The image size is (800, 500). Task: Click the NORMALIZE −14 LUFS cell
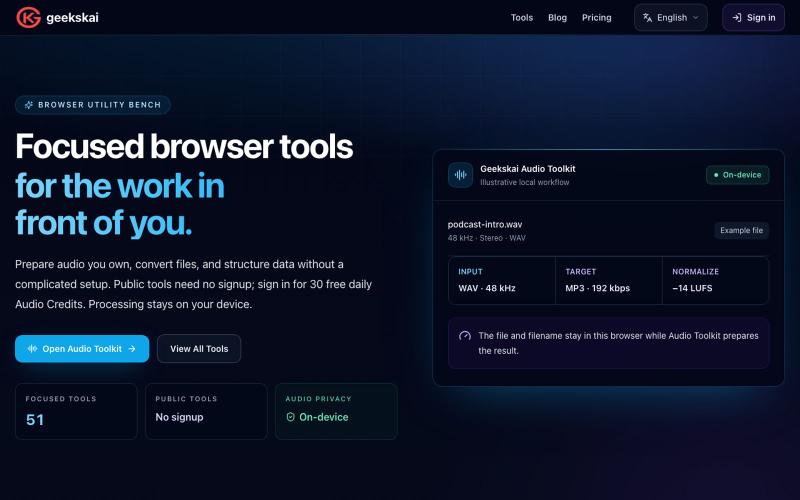click(715, 280)
